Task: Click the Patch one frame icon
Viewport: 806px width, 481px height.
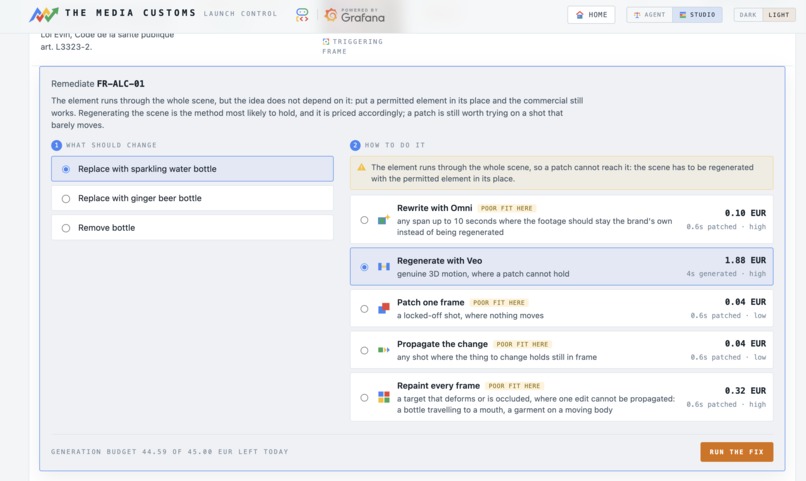Action: (383, 308)
